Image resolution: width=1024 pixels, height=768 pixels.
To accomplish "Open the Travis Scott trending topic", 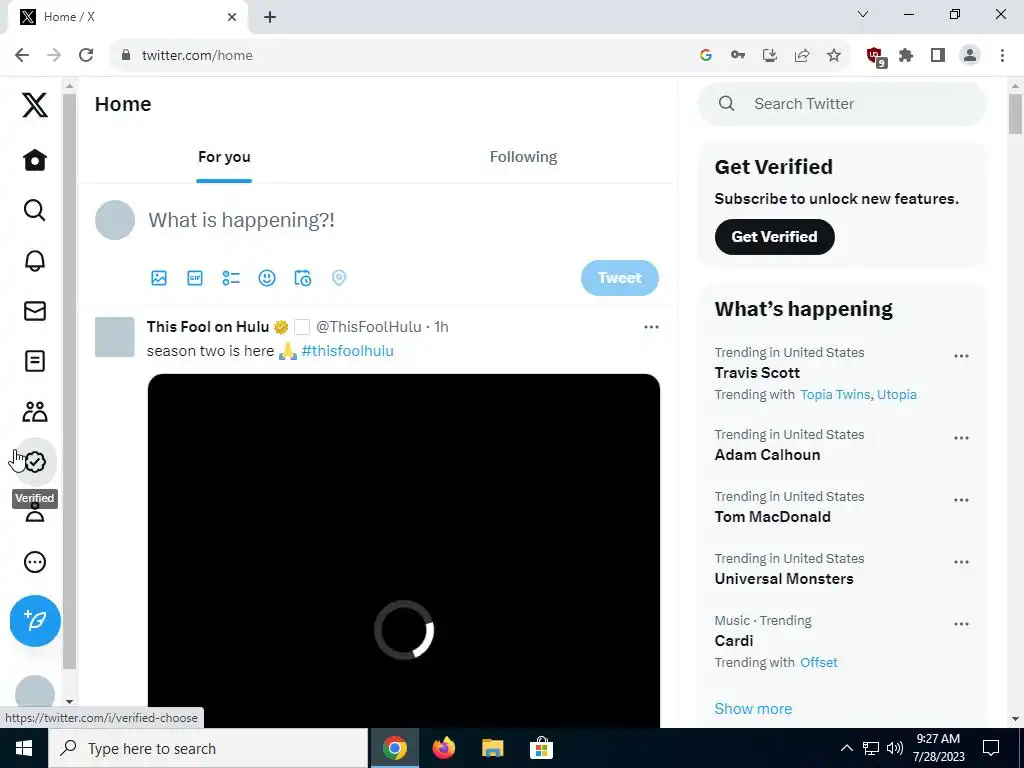I will click(757, 373).
